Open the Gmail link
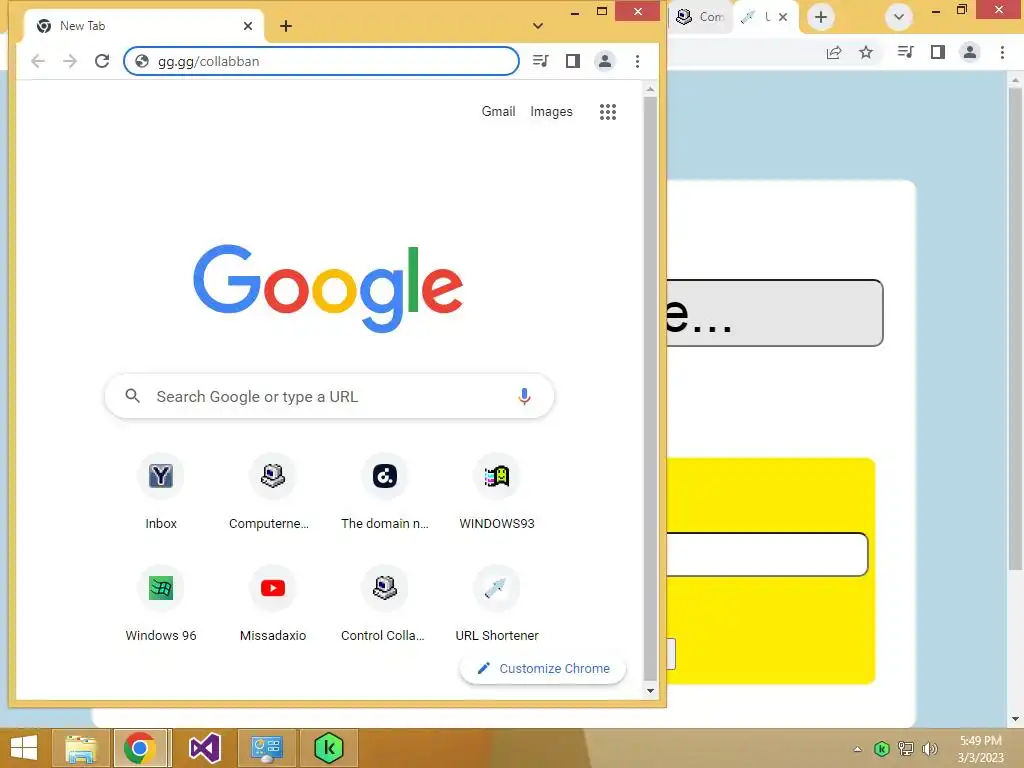1024x768 pixels. [x=498, y=112]
